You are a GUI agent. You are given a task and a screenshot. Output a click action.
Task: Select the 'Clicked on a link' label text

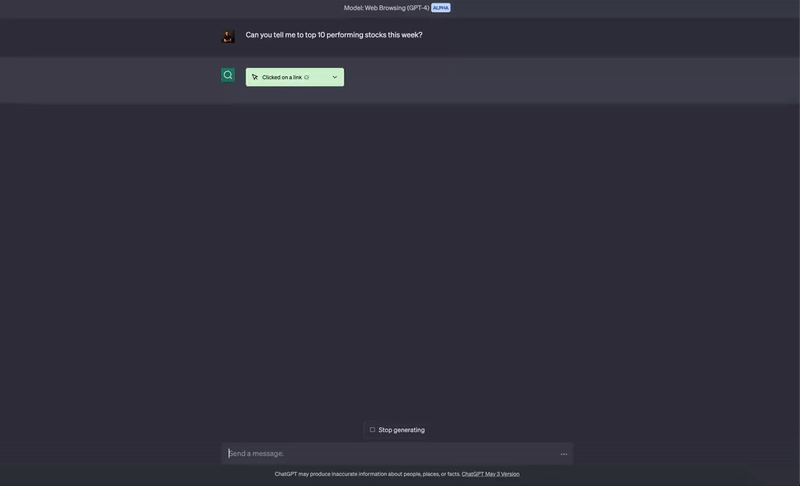(282, 78)
